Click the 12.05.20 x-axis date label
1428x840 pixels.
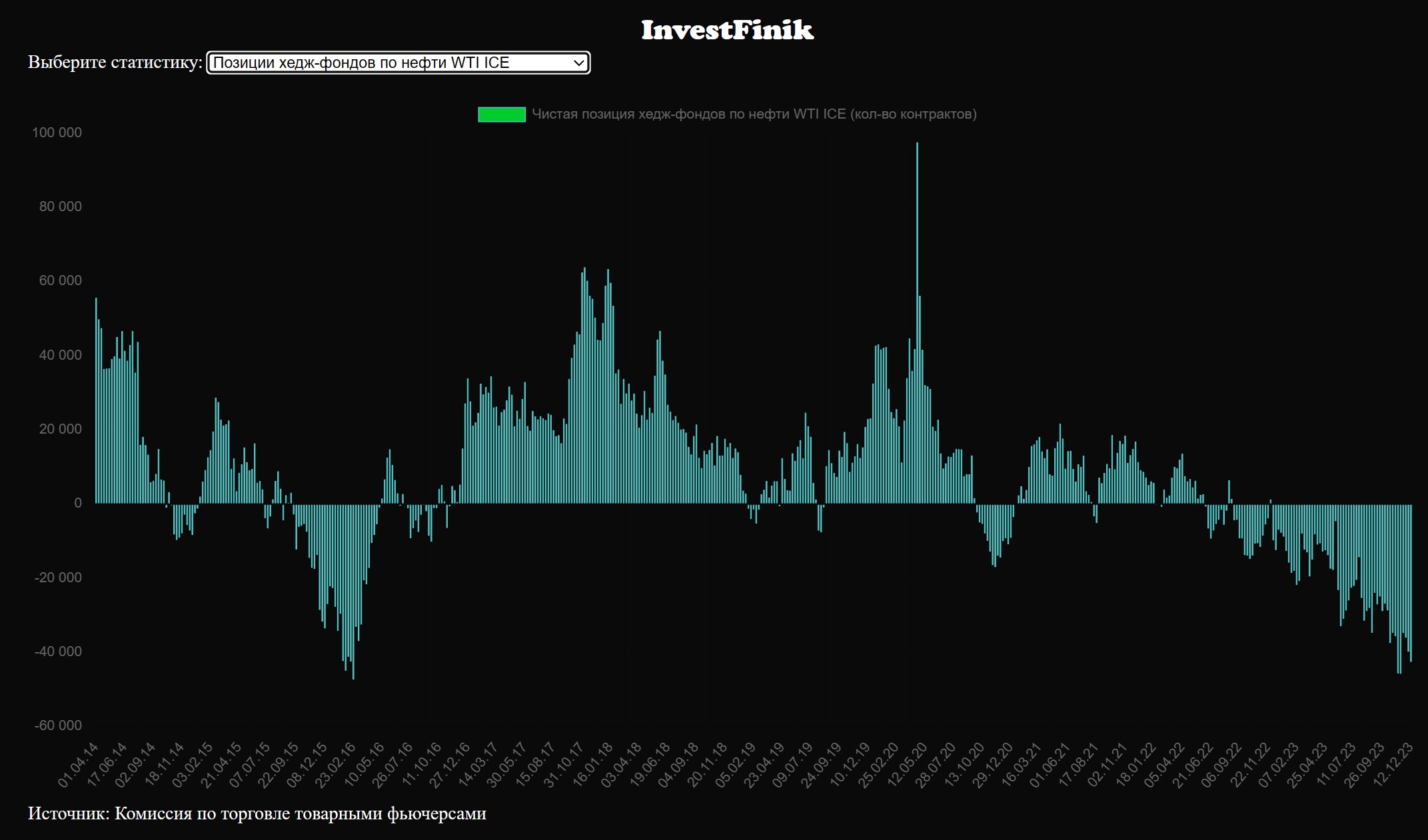click(908, 765)
